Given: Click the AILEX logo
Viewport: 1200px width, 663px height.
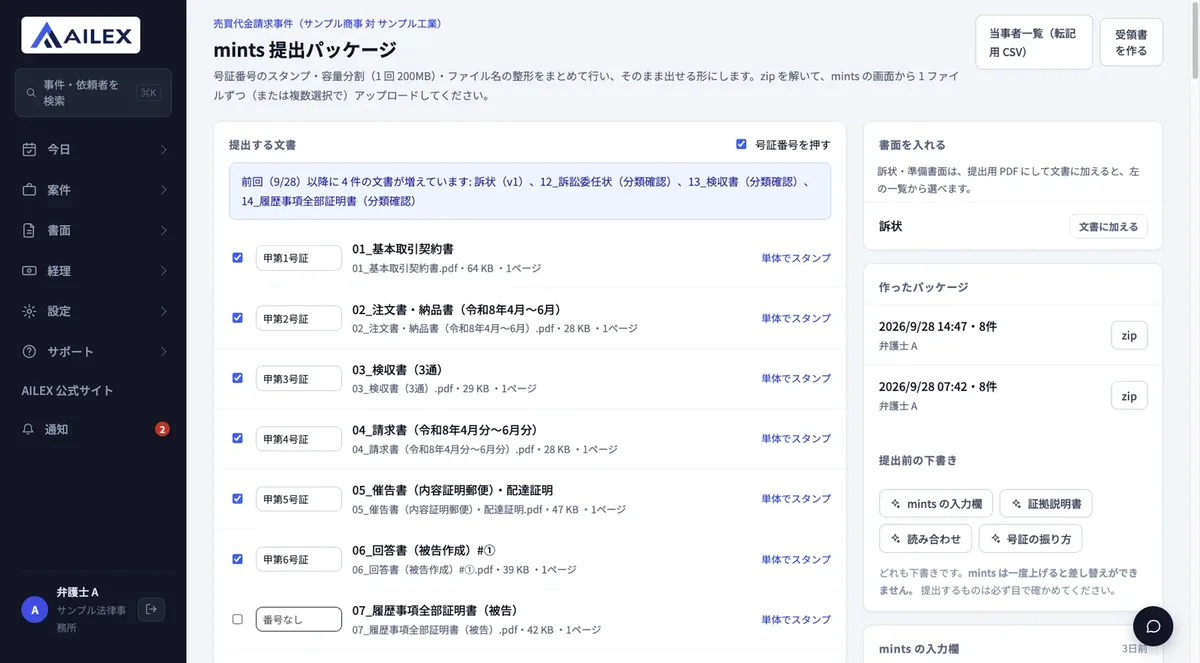Looking at the screenshot, I should (x=81, y=35).
